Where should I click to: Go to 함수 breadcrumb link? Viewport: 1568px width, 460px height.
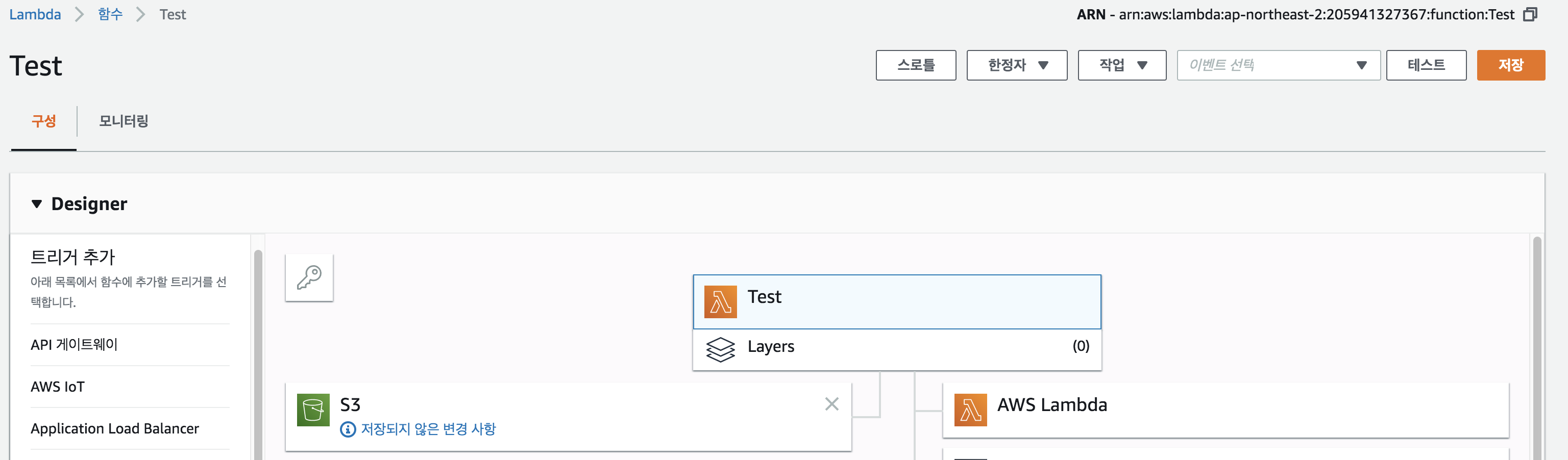[x=110, y=15]
